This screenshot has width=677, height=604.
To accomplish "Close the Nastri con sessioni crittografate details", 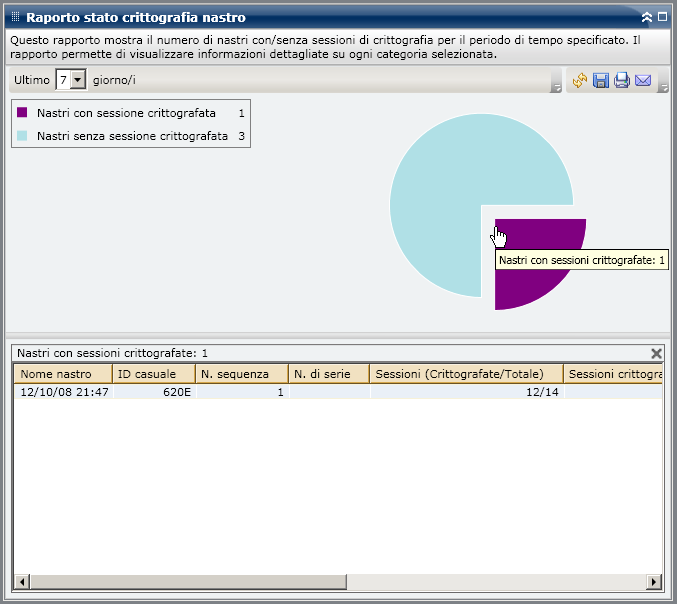I will (x=656, y=354).
